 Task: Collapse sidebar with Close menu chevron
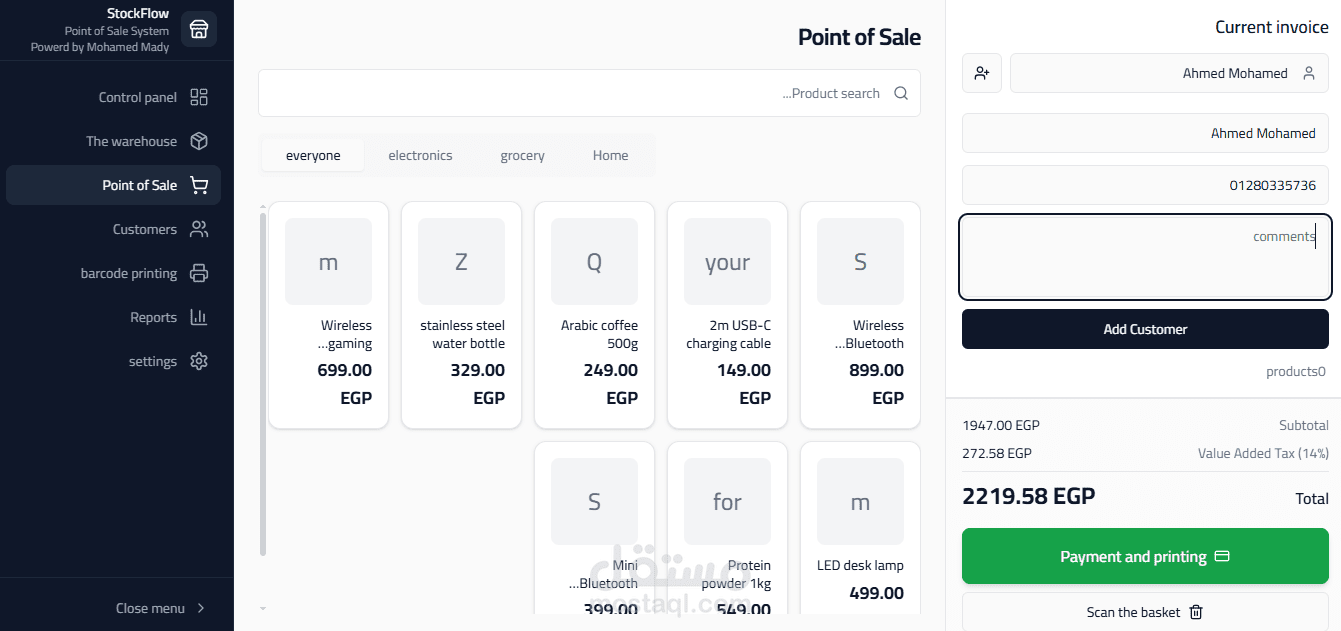(201, 608)
